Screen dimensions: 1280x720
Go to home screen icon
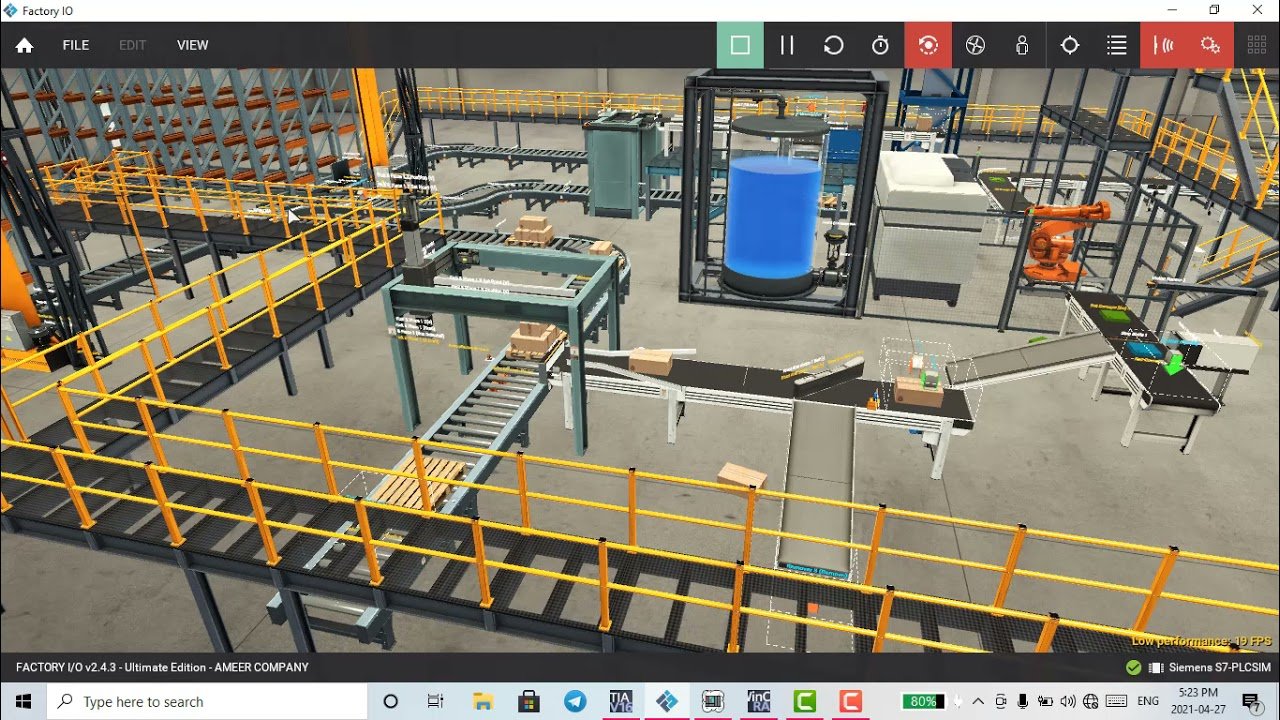[x=25, y=45]
